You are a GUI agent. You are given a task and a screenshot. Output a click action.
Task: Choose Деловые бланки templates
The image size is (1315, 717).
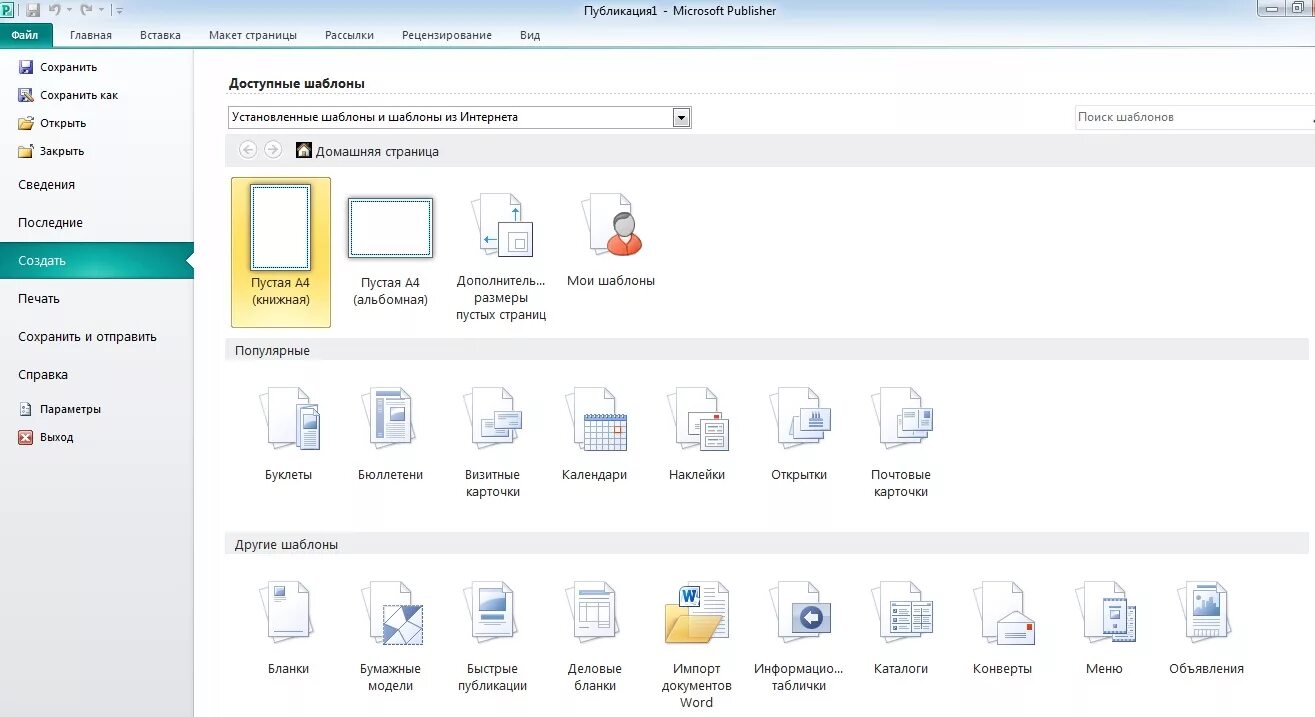pos(594,637)
